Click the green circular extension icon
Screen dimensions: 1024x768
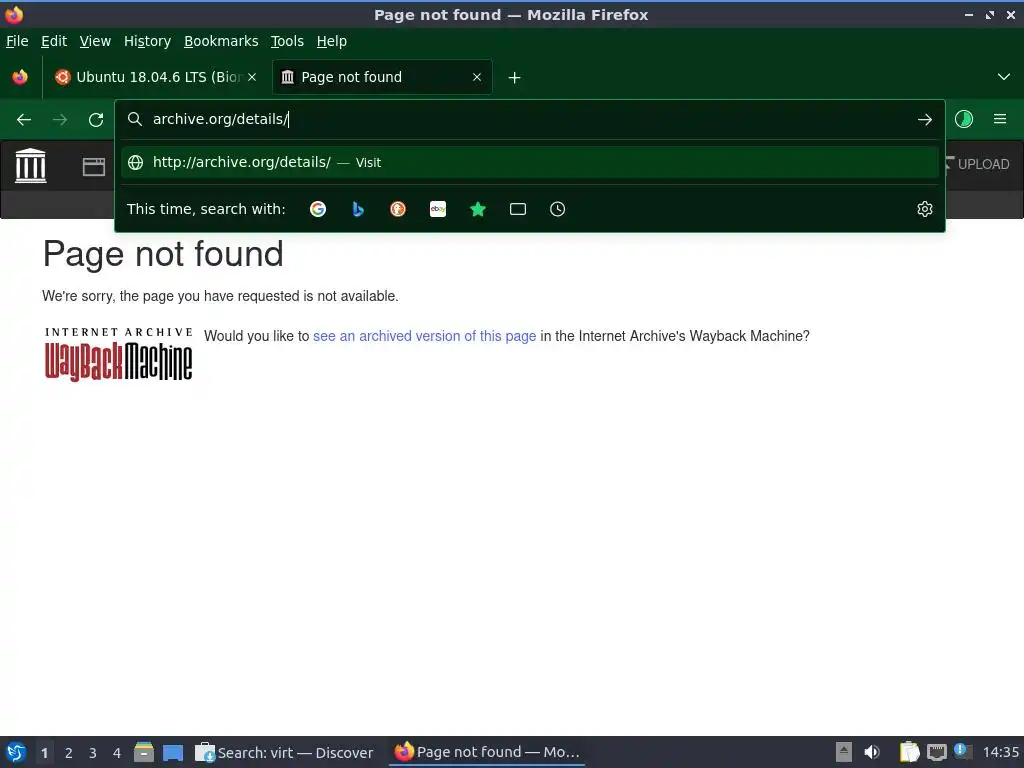point(964,119)
